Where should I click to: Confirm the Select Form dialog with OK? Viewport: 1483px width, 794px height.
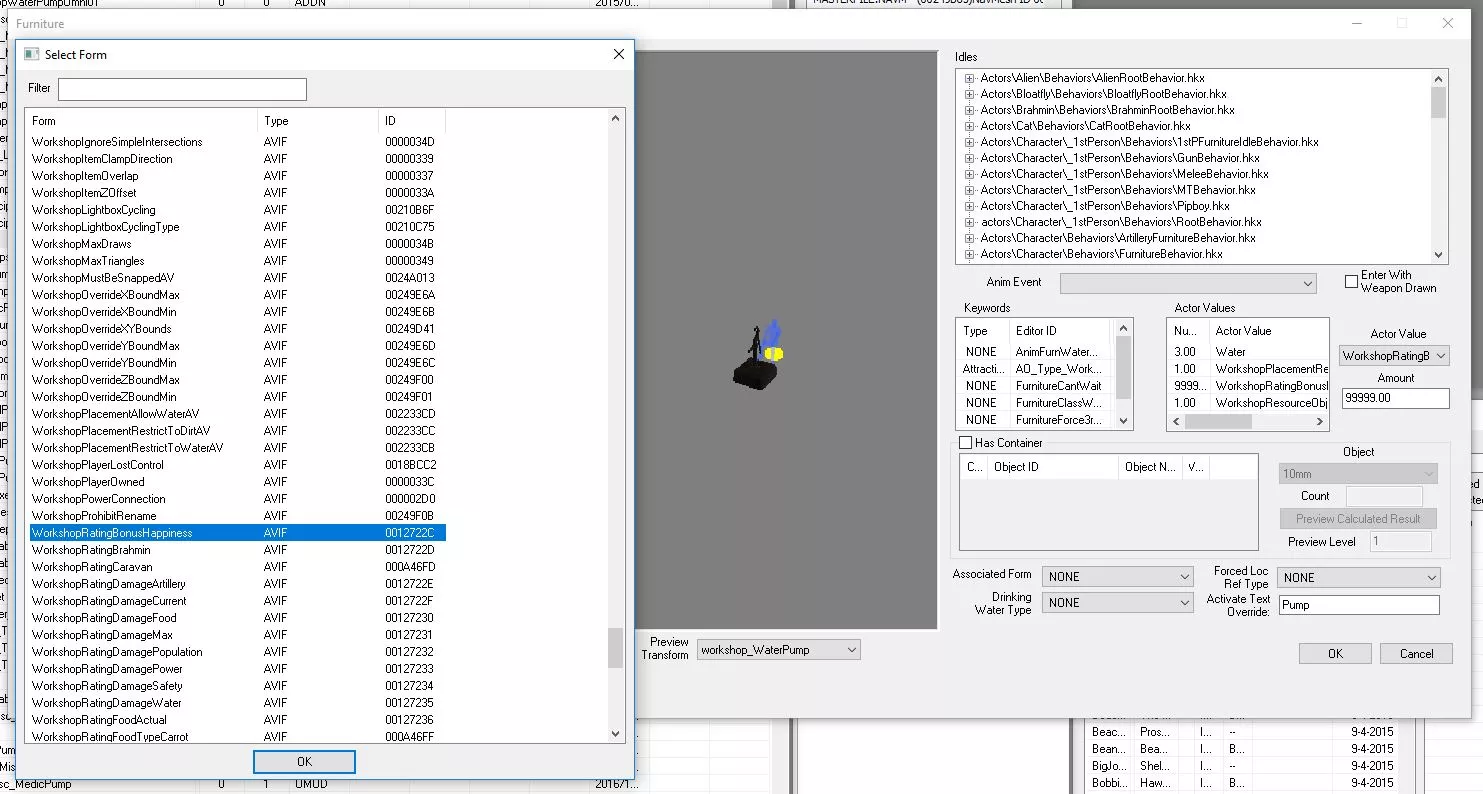tap(304, 762)
